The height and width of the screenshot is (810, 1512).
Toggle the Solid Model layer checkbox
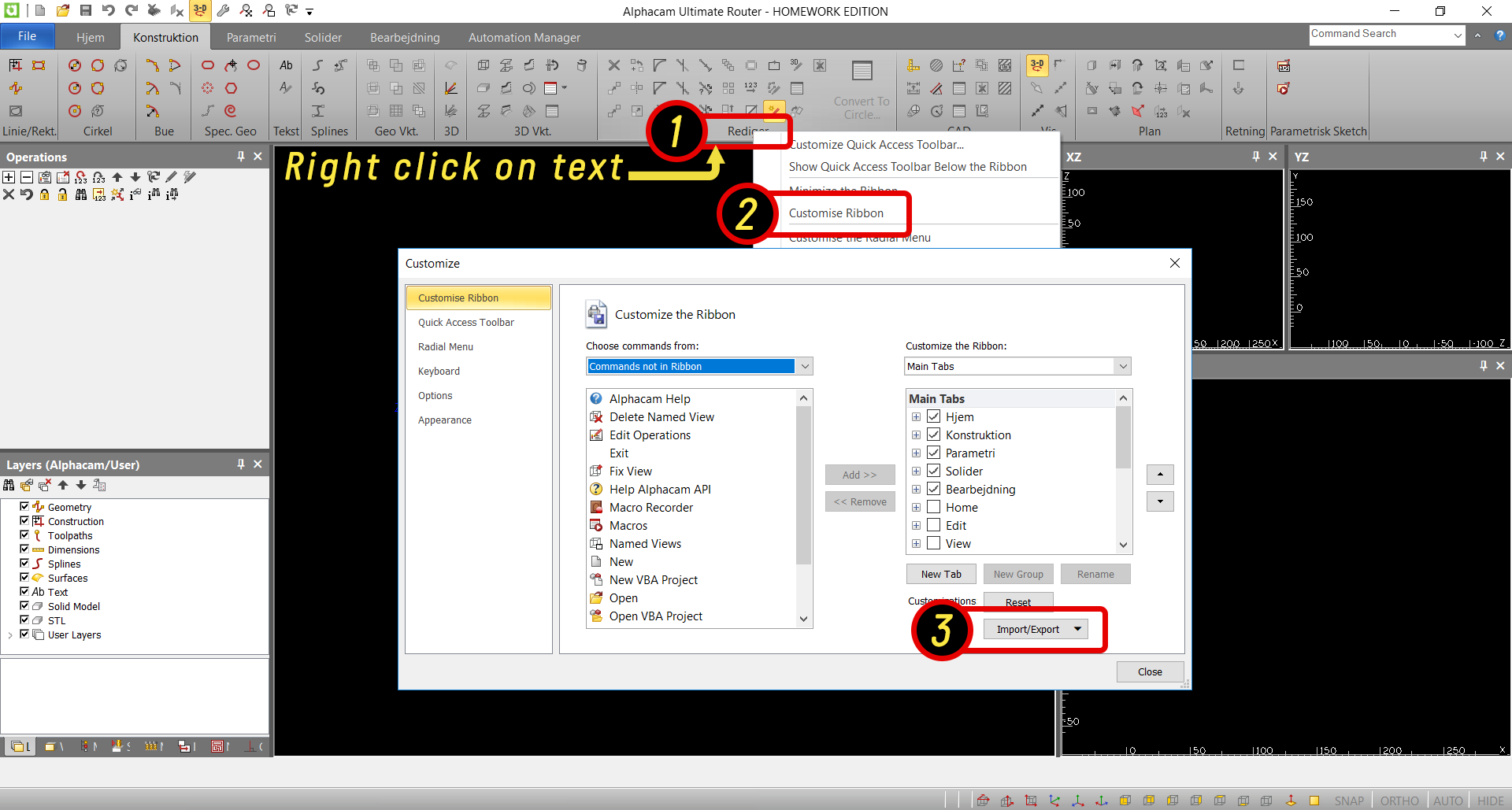pos(24,605)
